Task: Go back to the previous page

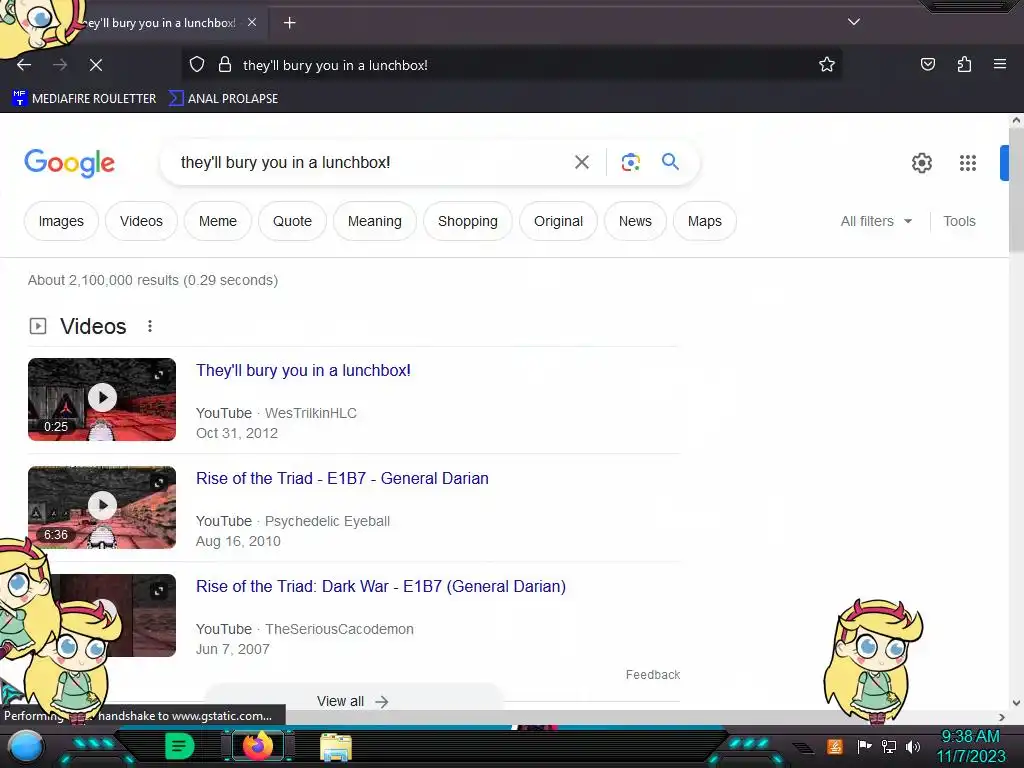Action: point(24,65)
